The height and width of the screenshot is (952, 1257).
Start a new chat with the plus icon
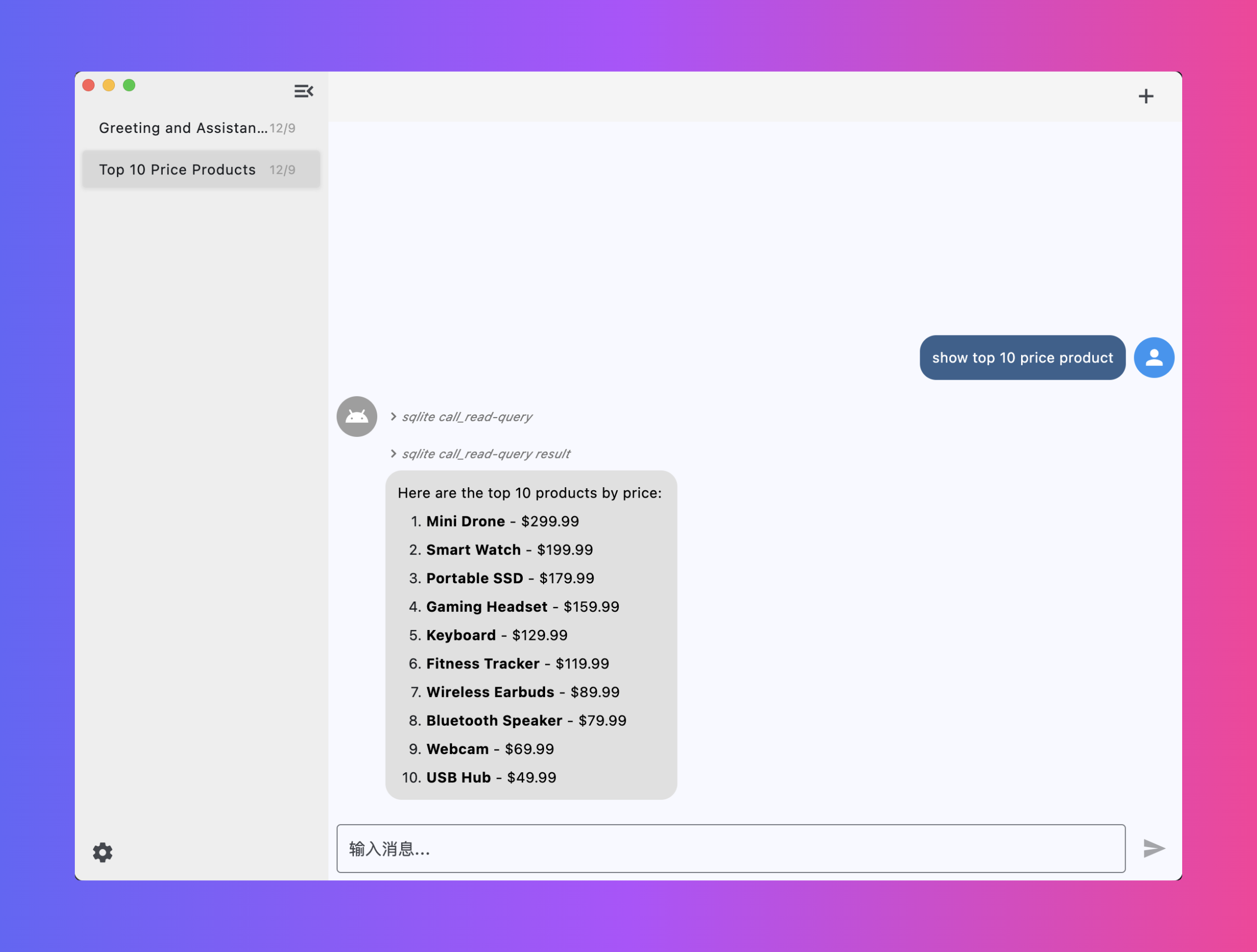click(1146, 96)
